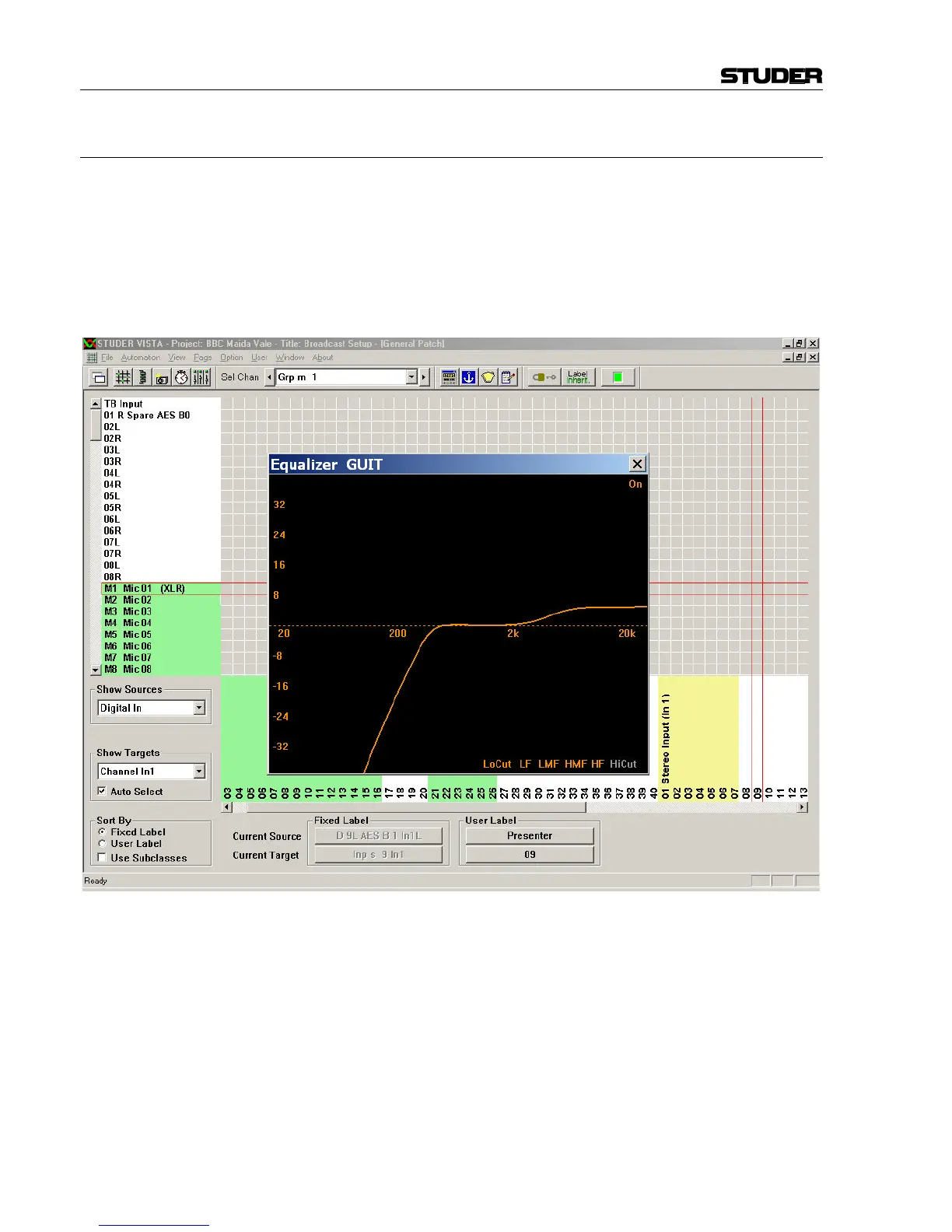Open the Option menu

pyautogui.click(x=231, y=358)
